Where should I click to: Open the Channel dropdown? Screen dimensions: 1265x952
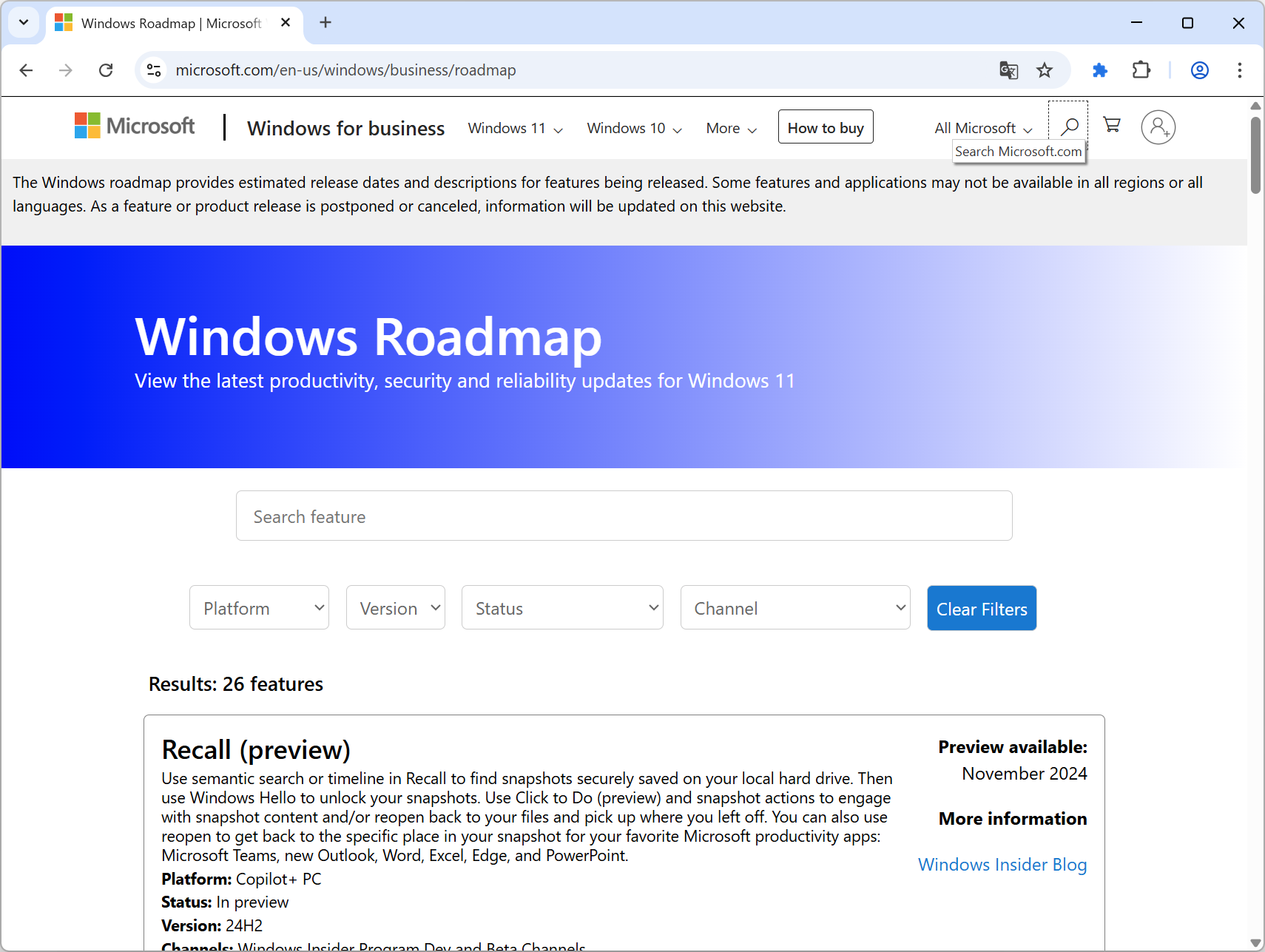click(x=795, y=607)
